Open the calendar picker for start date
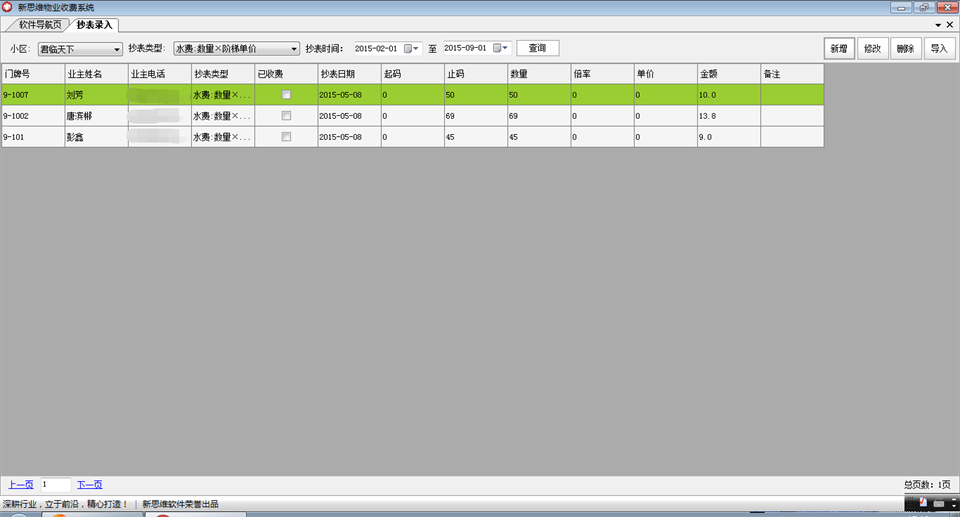The image size is (960, 517). (411, 48)
